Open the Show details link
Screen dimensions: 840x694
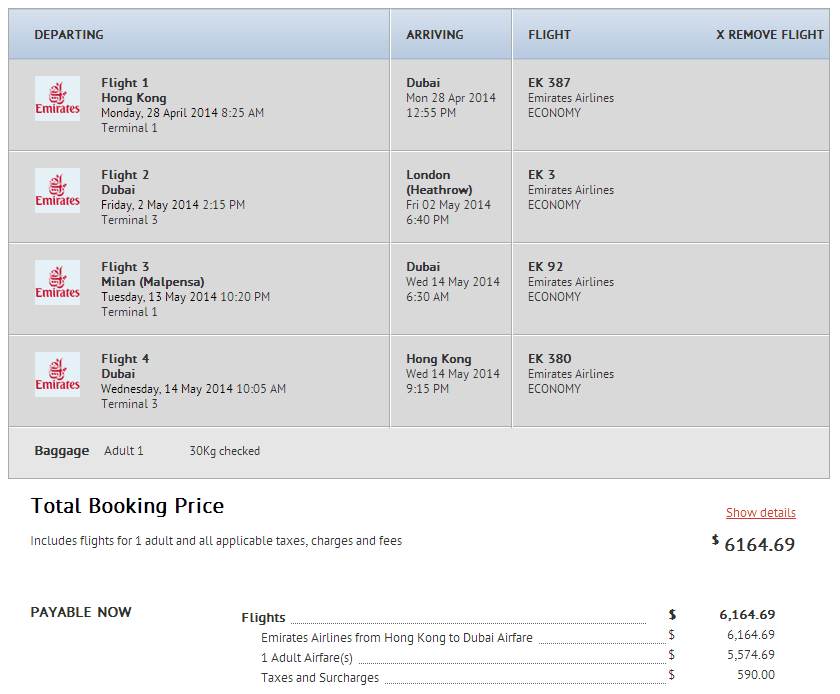pos(760,513)
